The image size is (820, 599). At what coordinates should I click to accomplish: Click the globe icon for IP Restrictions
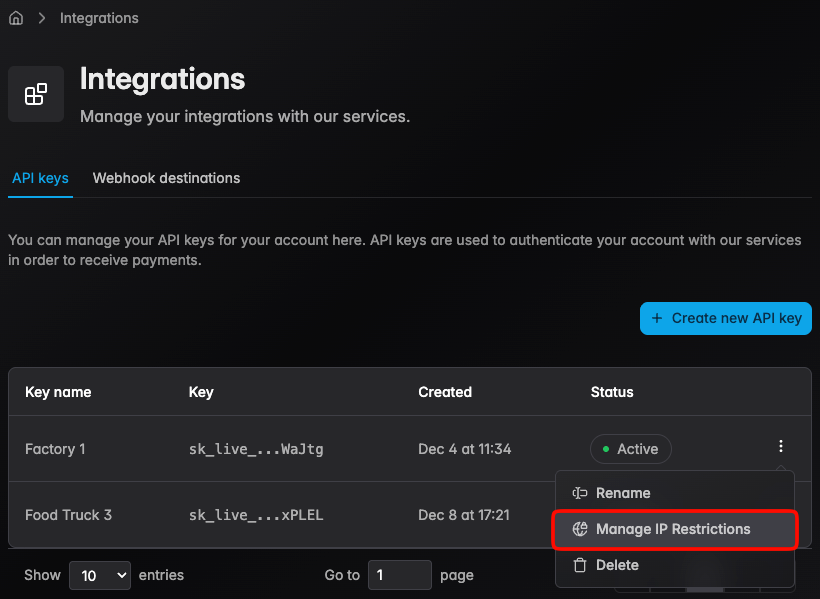tap(580, 529)
